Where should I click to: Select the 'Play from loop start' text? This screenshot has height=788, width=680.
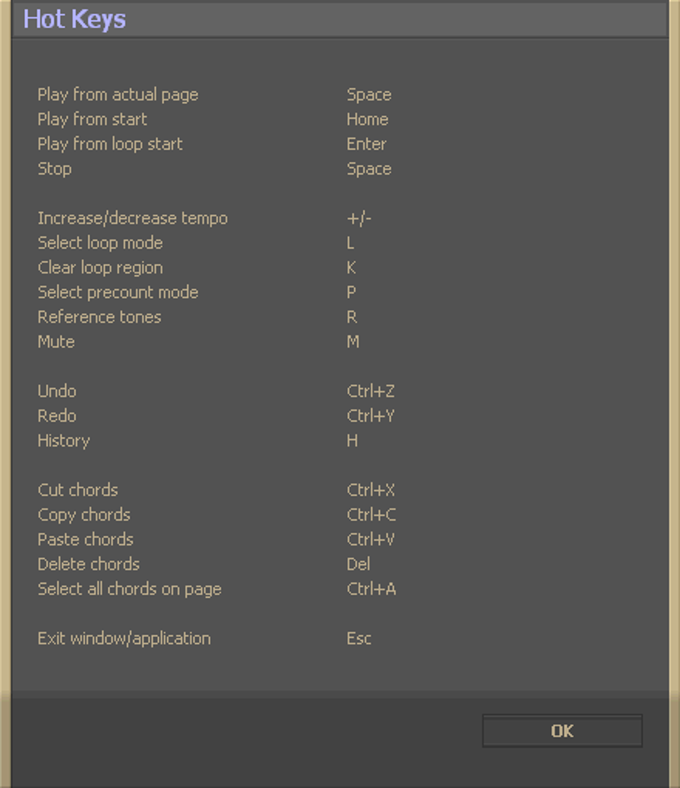point(110,144)
